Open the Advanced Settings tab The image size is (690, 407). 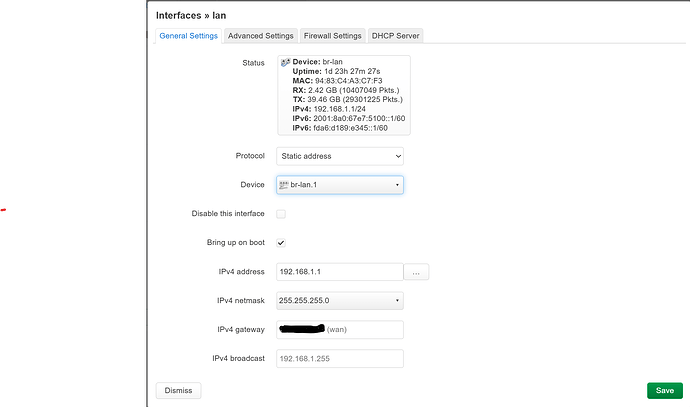click(x=260, y=36)
